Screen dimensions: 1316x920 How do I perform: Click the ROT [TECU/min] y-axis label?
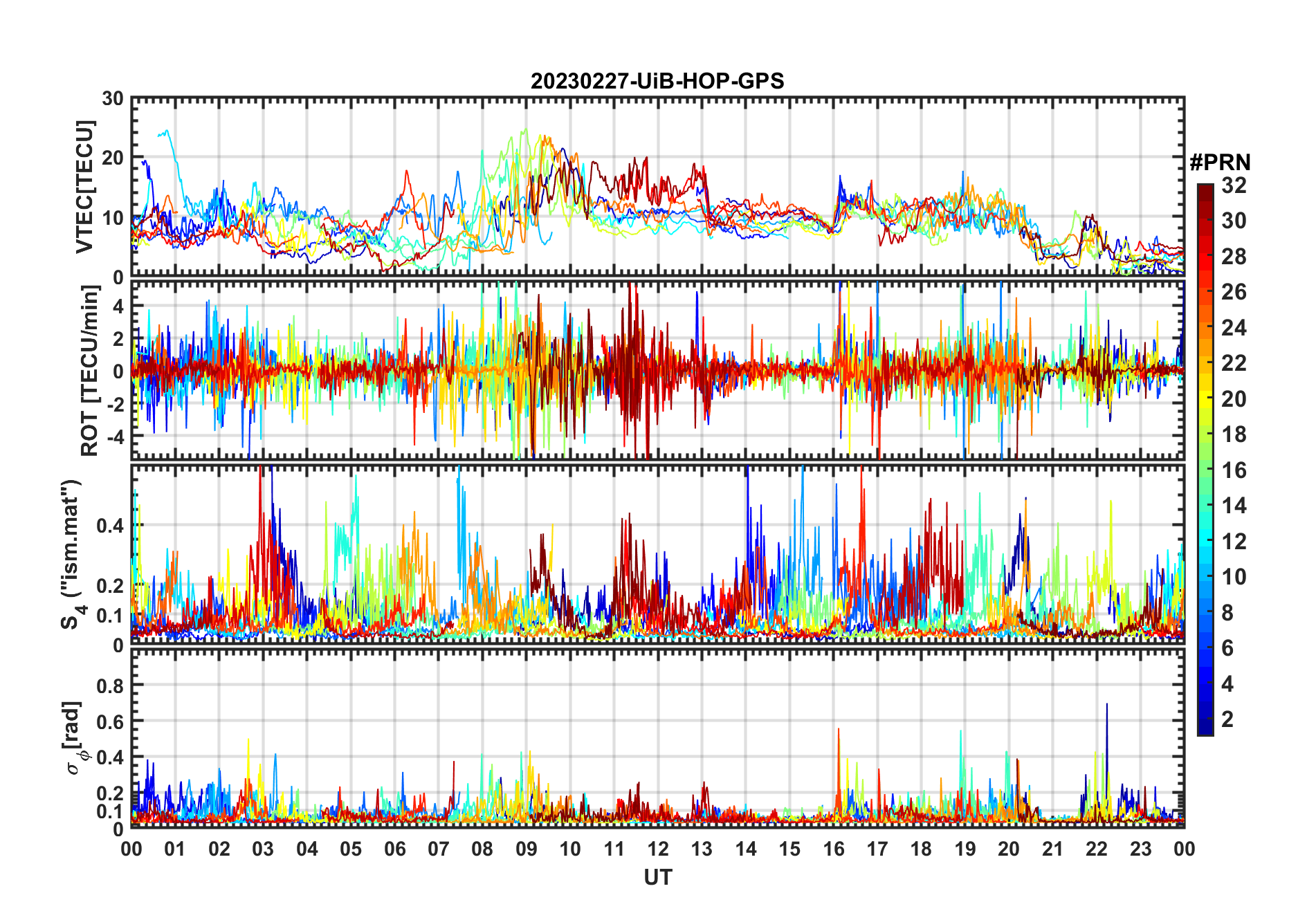[89, 371]
